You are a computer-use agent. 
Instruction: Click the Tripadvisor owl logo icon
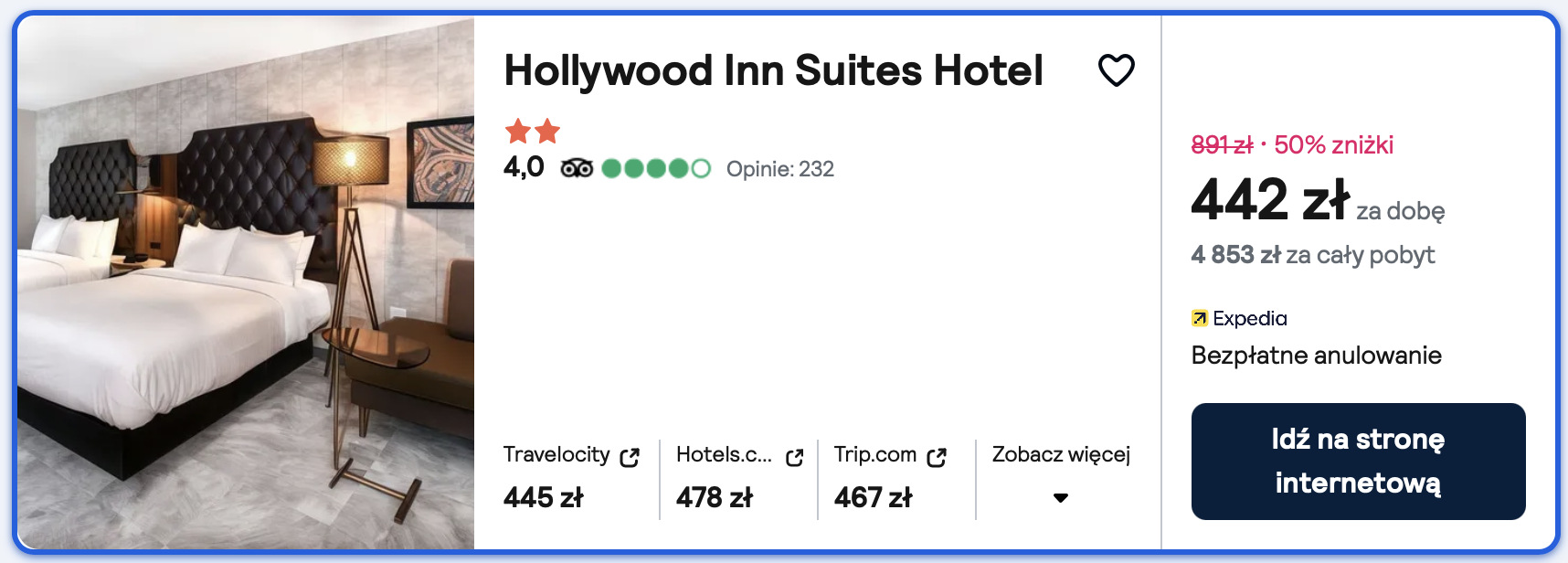point(577,168)
